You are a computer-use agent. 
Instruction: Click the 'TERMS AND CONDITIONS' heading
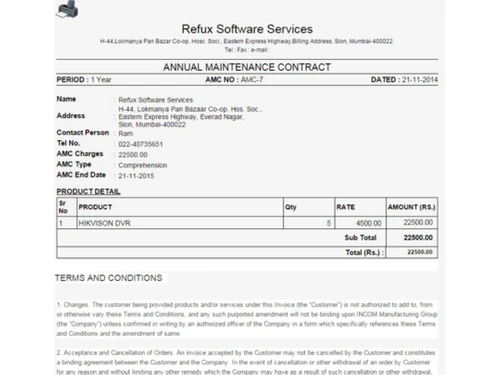(x=109, y=278)
